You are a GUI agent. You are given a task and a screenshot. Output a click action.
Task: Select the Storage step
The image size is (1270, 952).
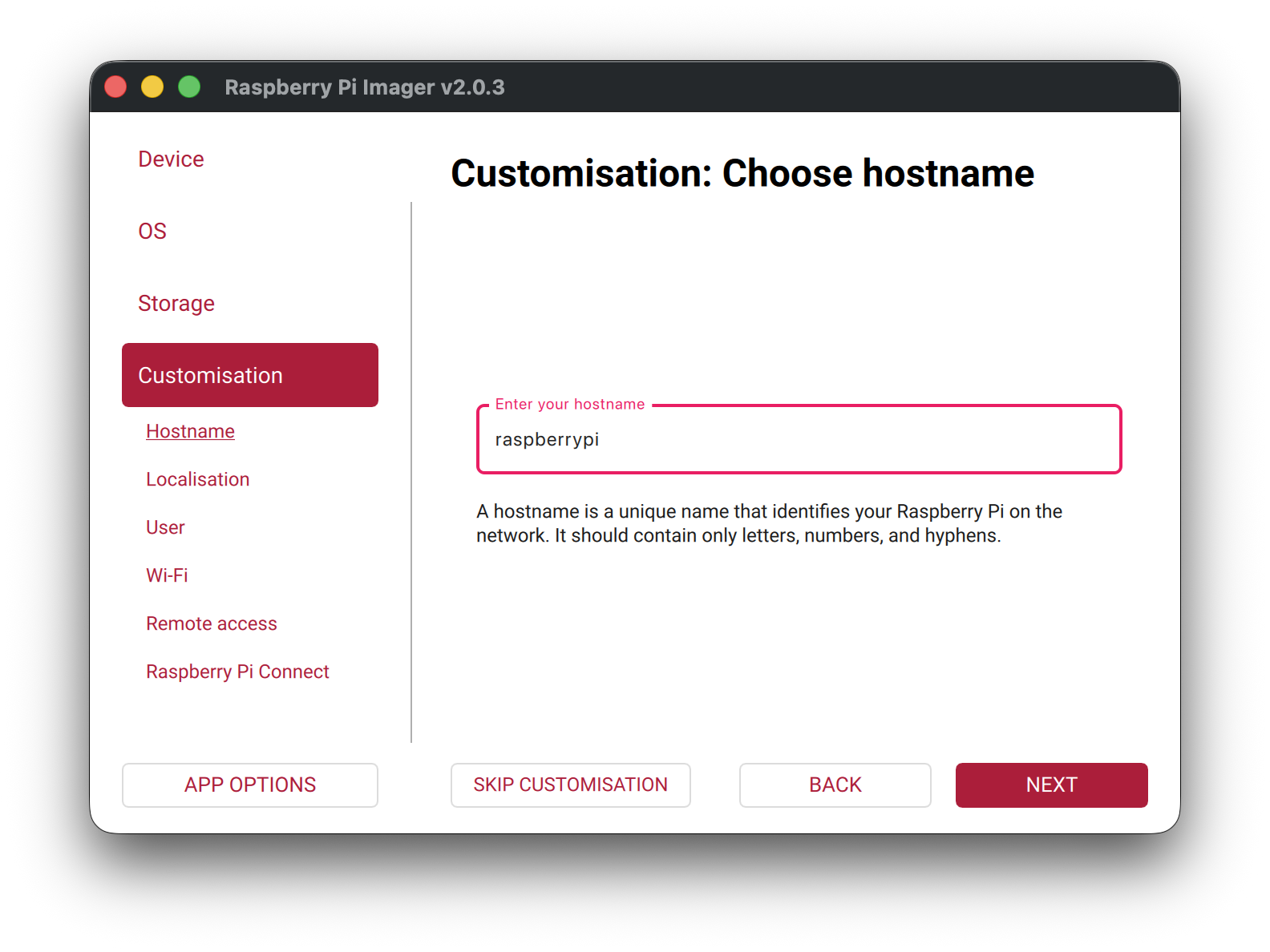click(176, 303)
